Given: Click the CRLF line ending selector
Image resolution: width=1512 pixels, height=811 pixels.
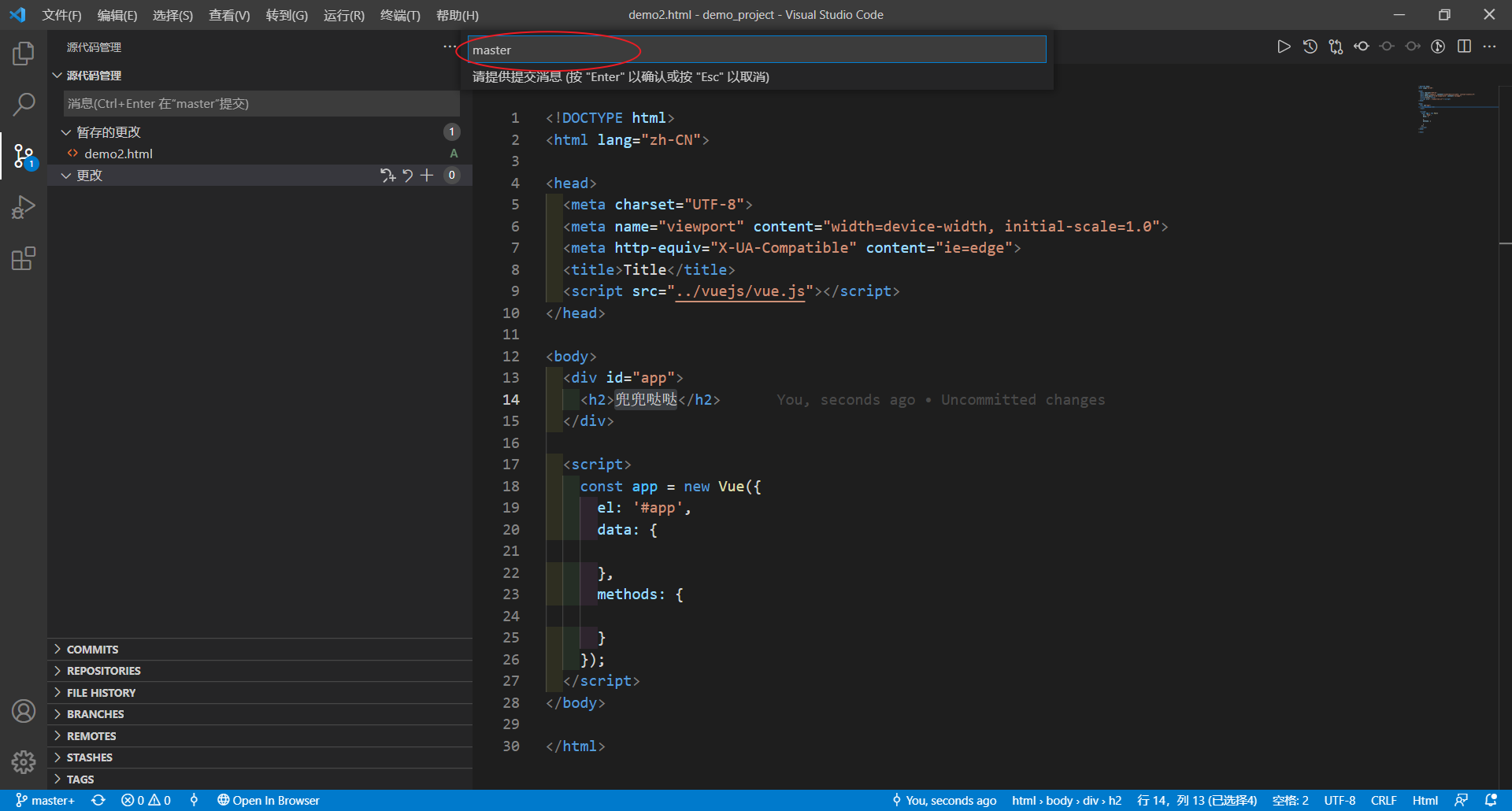Looking at the screenshot, I should 1384,800.
